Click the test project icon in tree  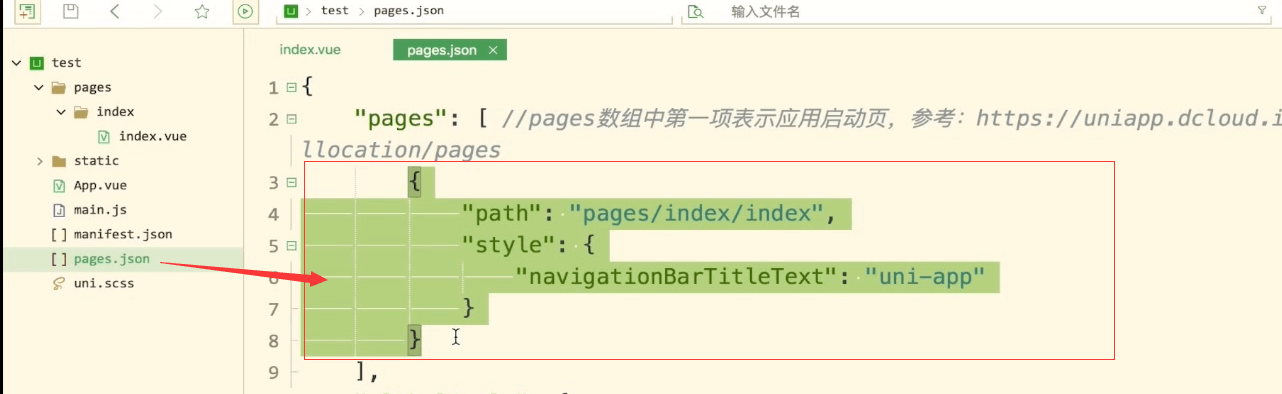click(37, 63)
